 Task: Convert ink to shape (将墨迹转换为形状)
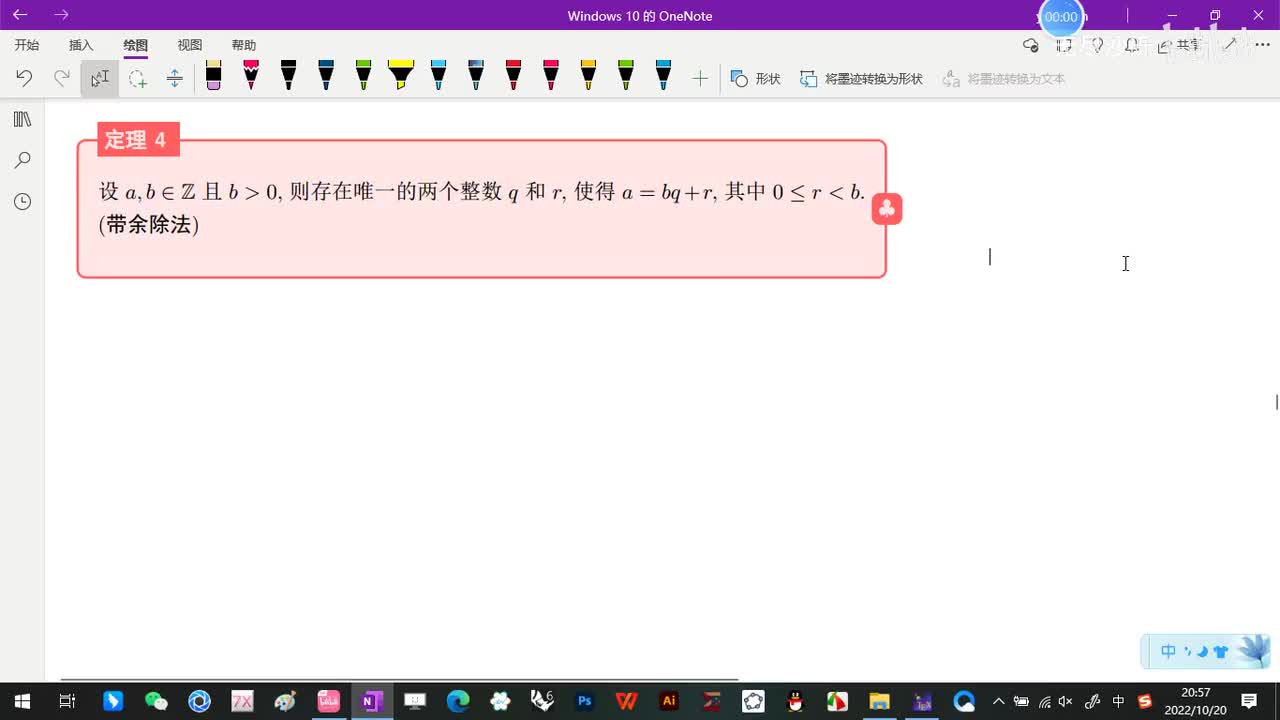[861, 78]
